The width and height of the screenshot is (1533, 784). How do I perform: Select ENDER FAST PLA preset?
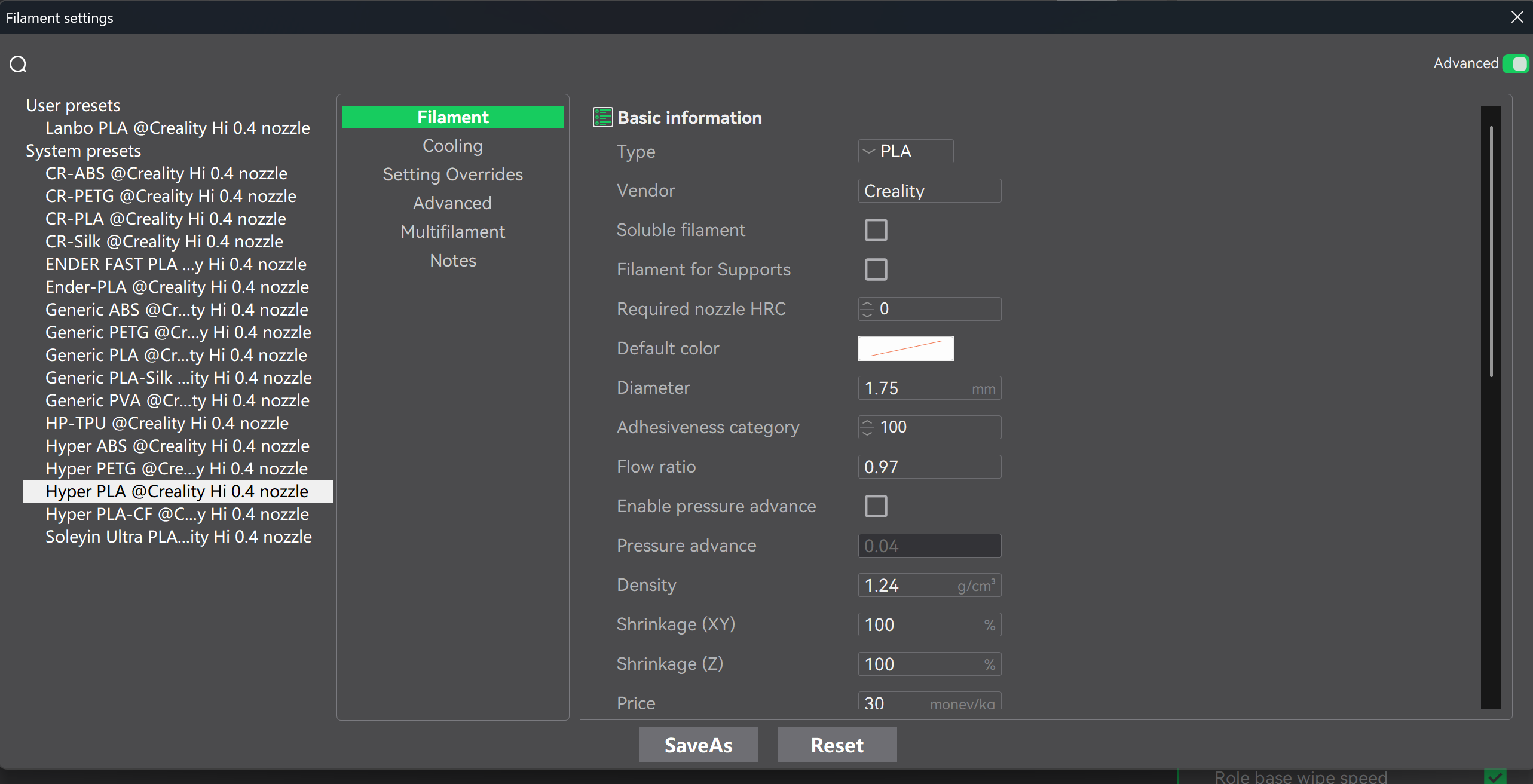(x=178, y=264)
